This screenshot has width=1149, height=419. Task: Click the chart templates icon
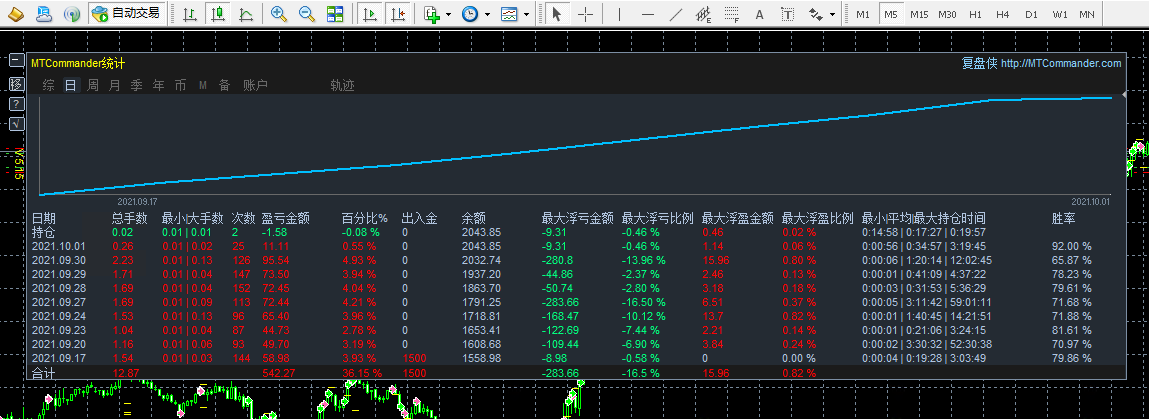coord(509,13)
